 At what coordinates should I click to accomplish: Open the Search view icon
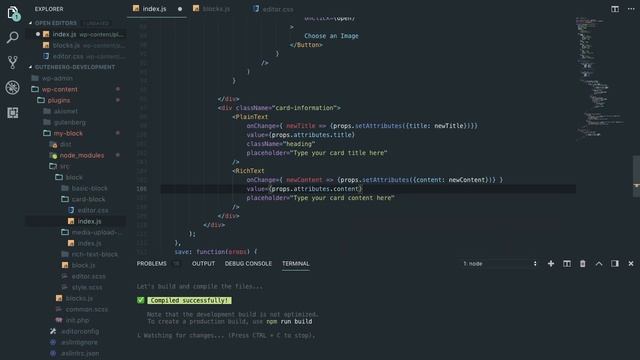[13, 38]
